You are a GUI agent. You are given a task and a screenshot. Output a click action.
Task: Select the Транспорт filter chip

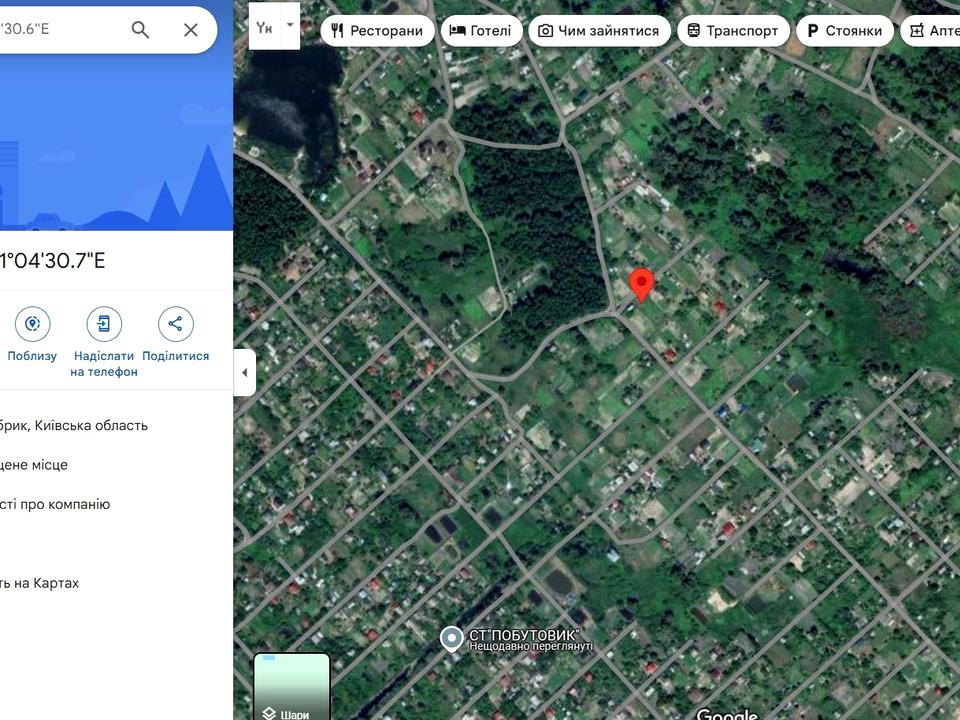pyautogui.click(x=733, y=31)
